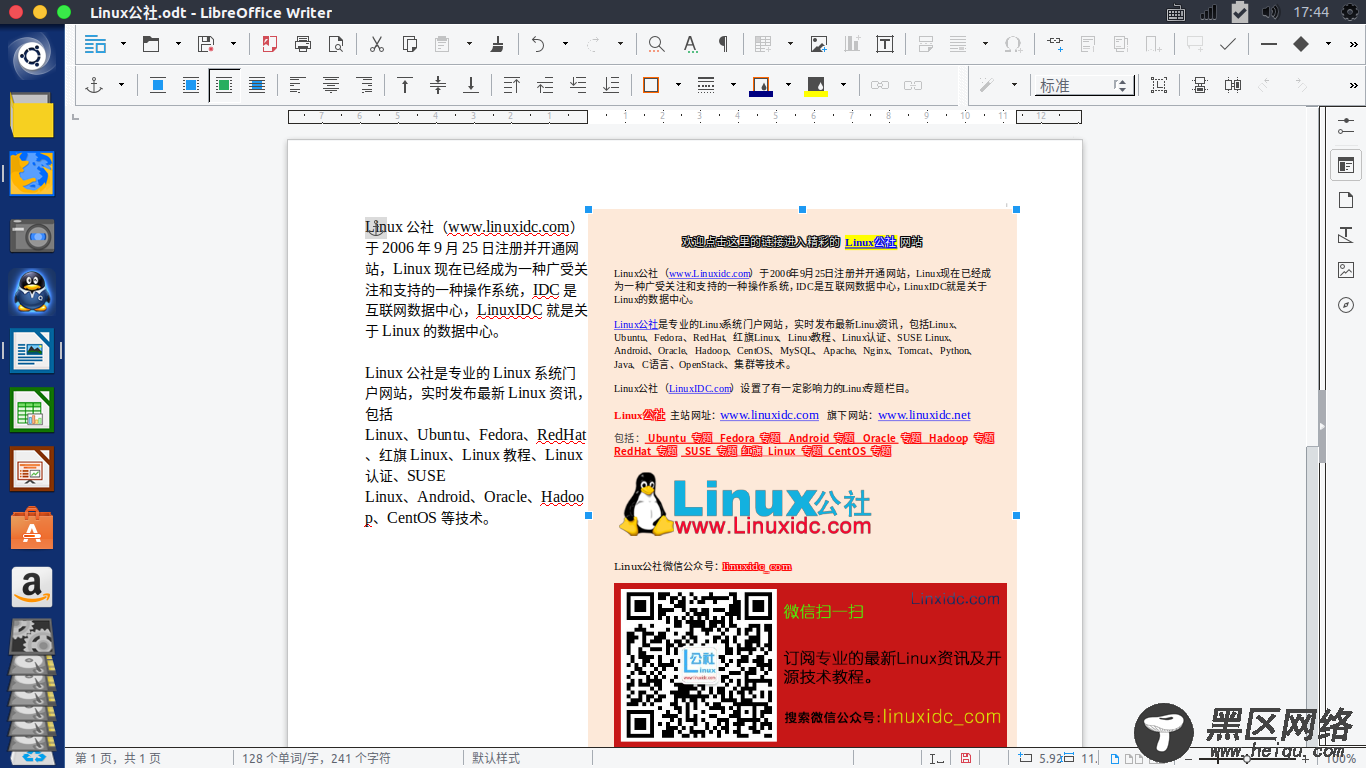Toggle the Track Changes checkmark icon
The image size is (1366, 768).
(1228, 44)
